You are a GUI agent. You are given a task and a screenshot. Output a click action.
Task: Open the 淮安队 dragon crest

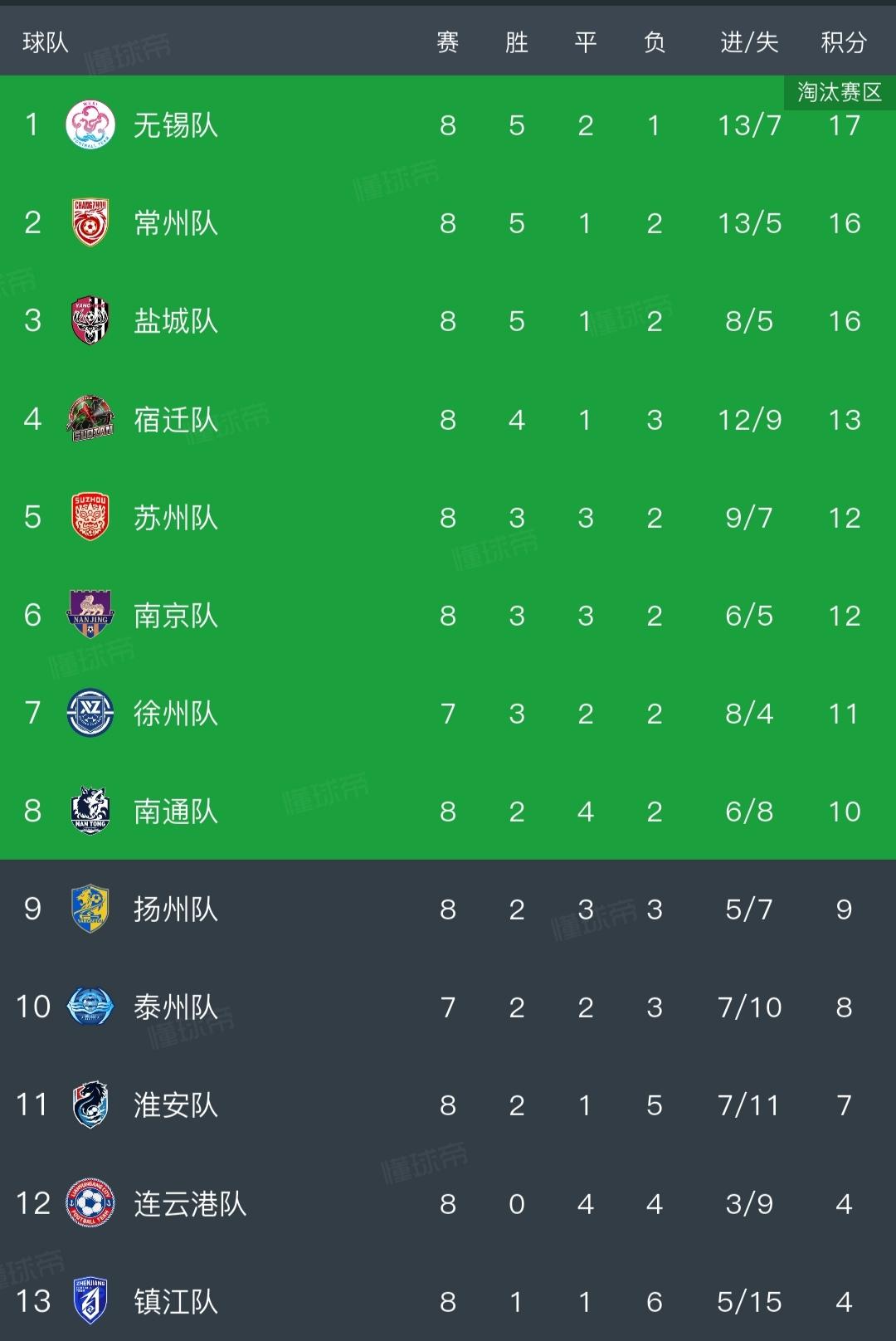[90, 1104]
